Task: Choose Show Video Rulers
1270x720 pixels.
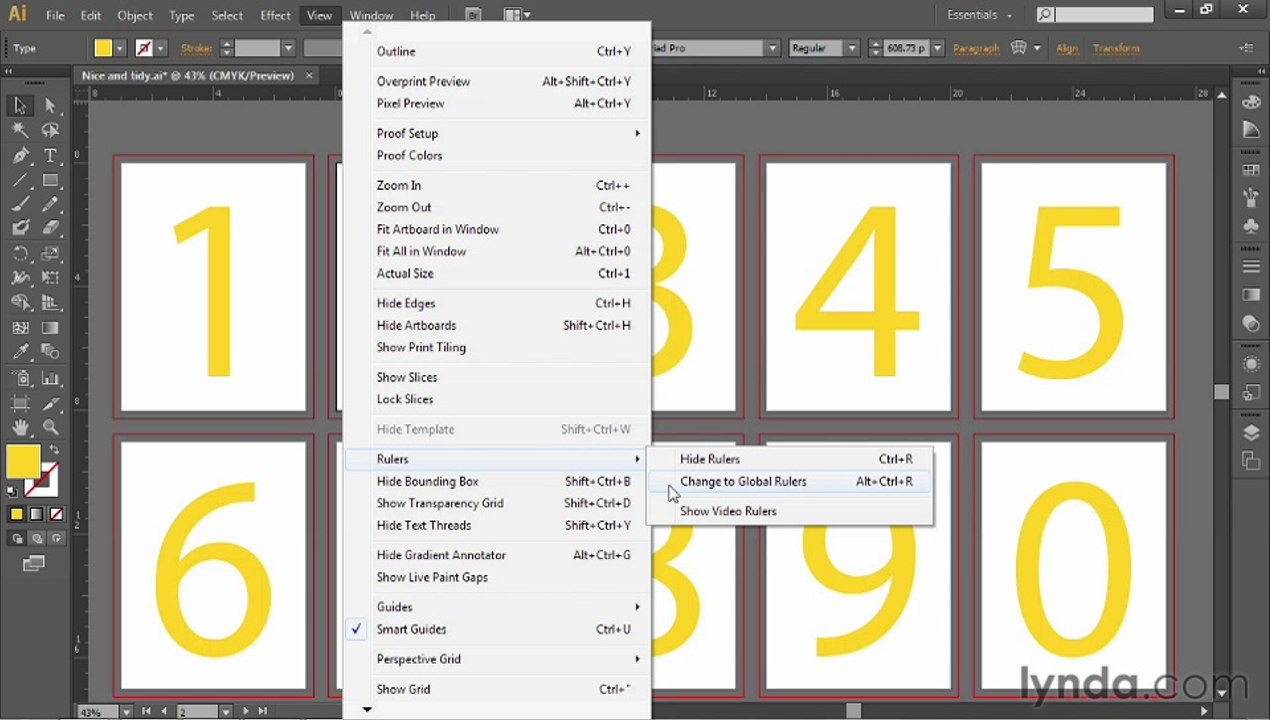Action: [790, 511]
